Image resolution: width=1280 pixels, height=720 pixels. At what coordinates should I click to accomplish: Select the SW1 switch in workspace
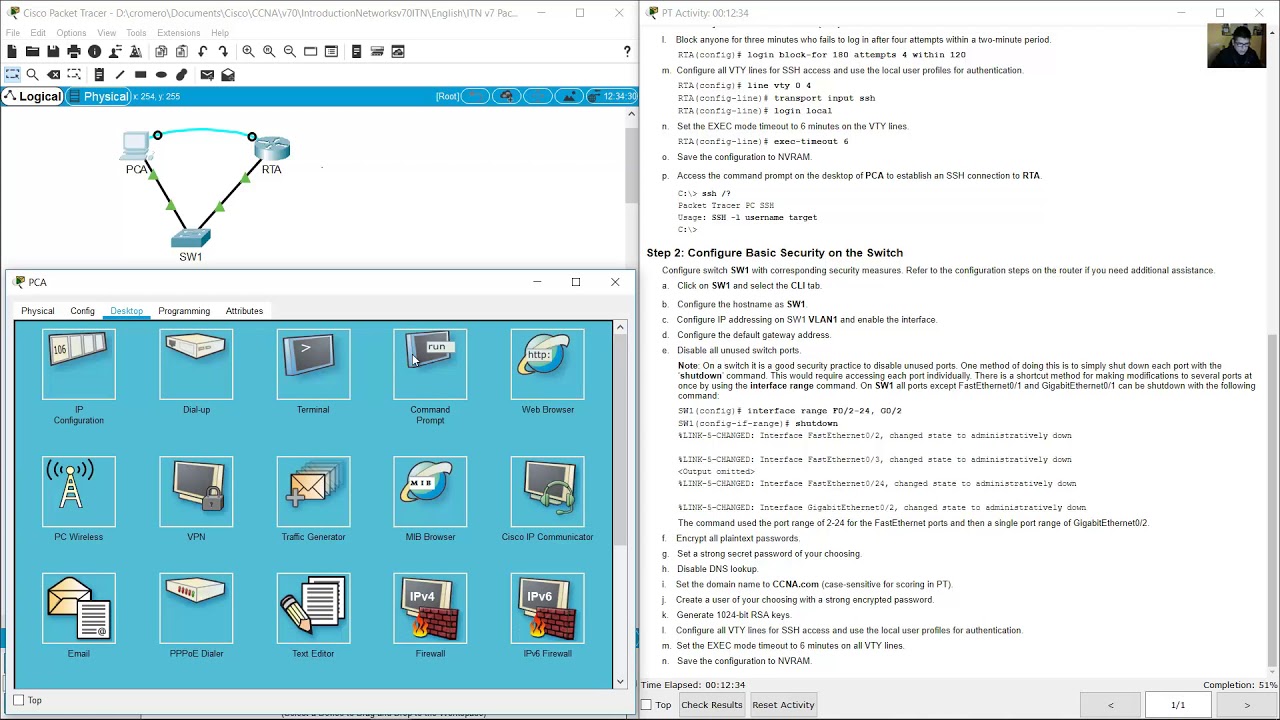click(x=190, y=238)
